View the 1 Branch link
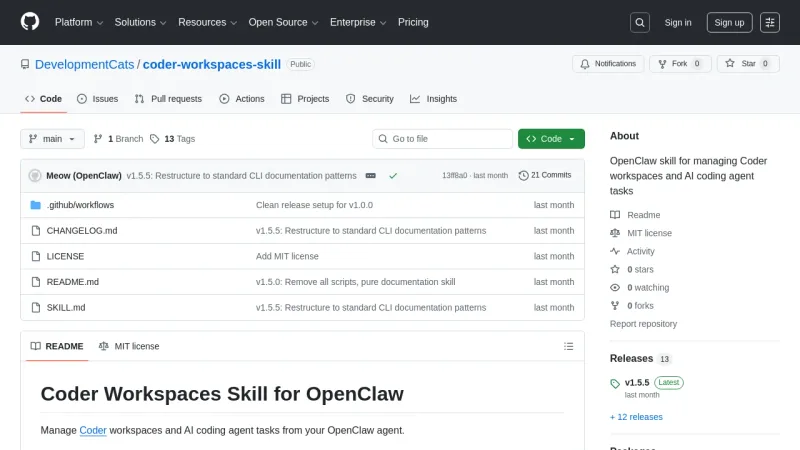 point(118,139)
